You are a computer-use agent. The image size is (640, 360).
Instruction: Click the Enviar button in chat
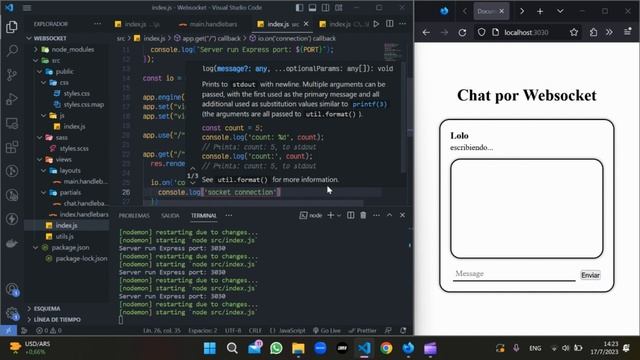590,275
